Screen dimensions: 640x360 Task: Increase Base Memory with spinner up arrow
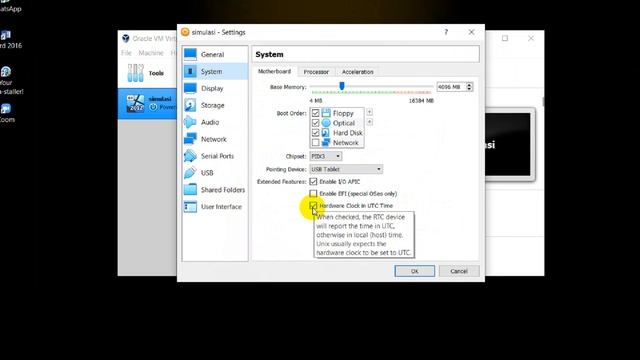point(469,84)
